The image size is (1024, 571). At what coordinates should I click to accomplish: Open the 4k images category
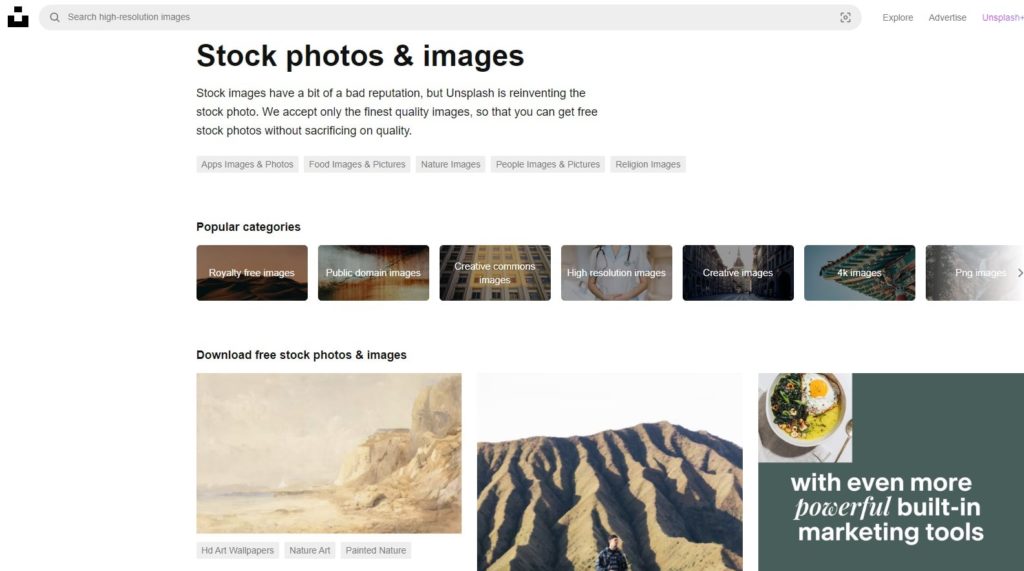point(859,273)
